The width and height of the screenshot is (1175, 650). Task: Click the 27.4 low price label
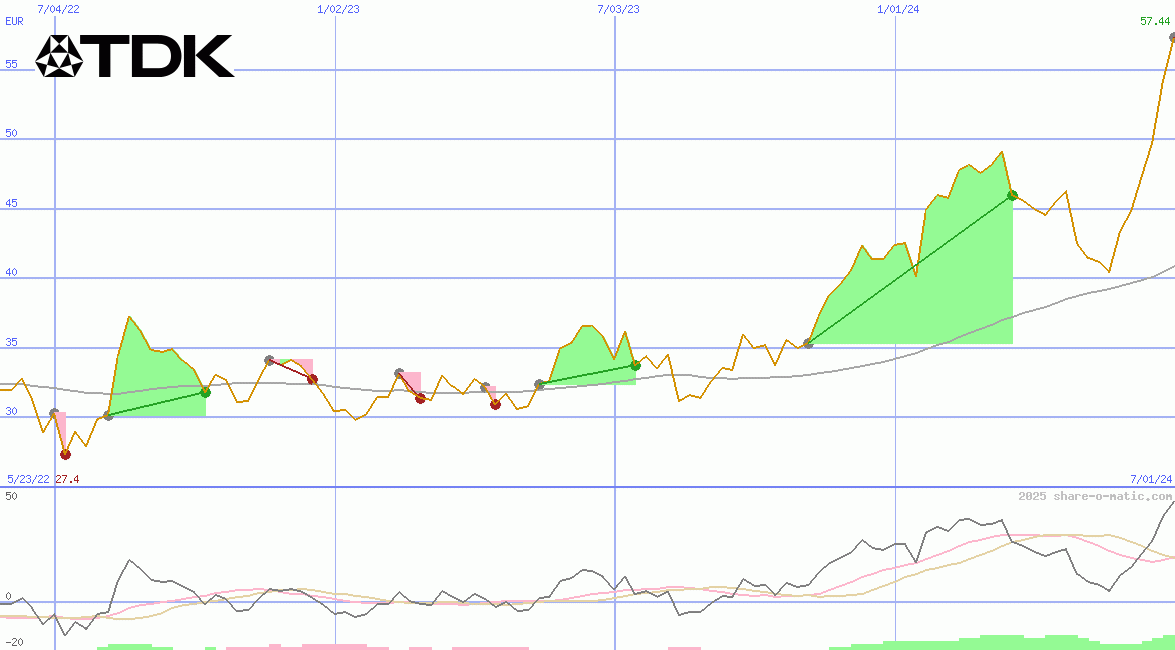pos(67,479)
